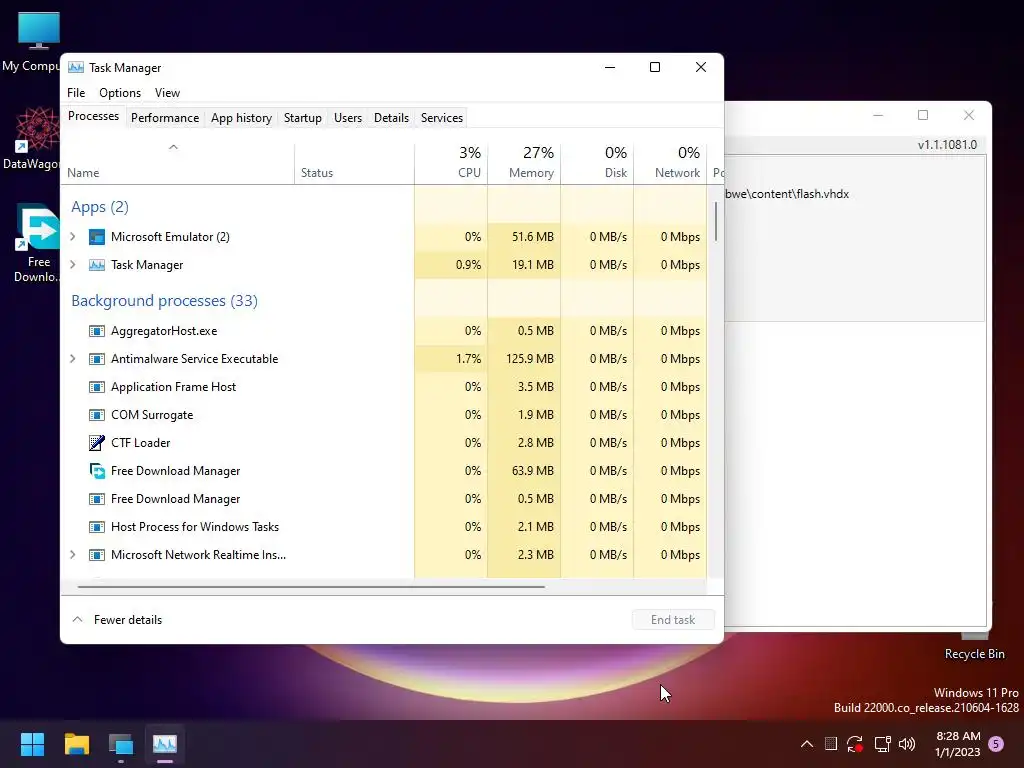Click the sync status tray icon
This screenshot has height=768, width=1024.
tap(855, 744)
